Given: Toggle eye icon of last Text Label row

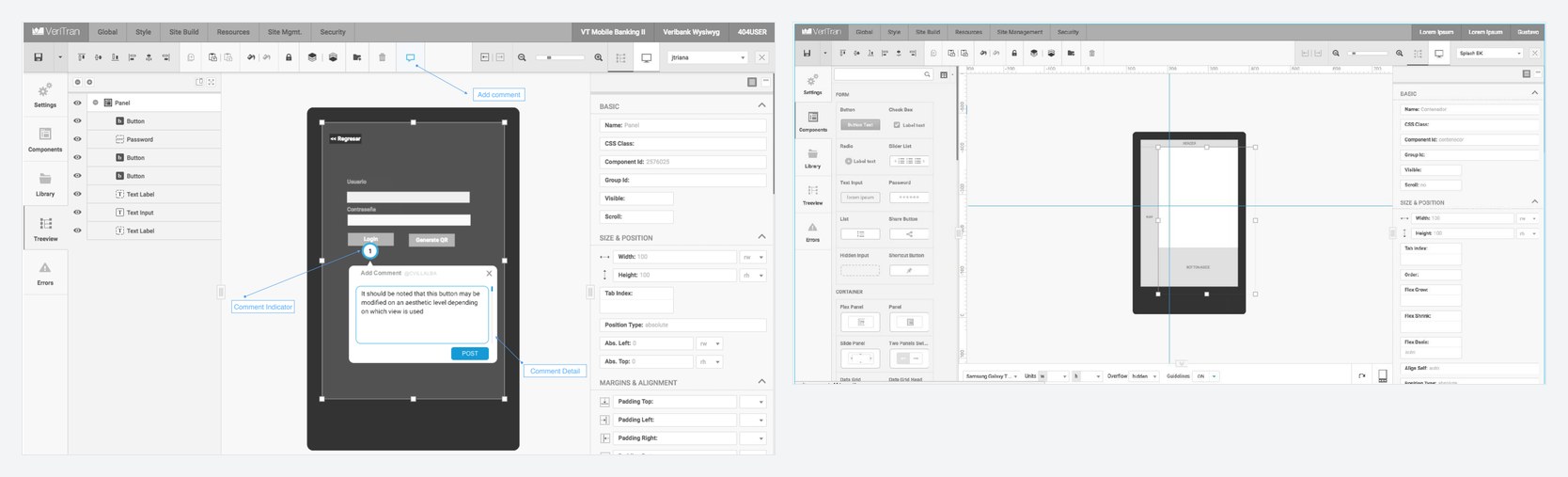Looking at the screenshot, I should 77,231.
